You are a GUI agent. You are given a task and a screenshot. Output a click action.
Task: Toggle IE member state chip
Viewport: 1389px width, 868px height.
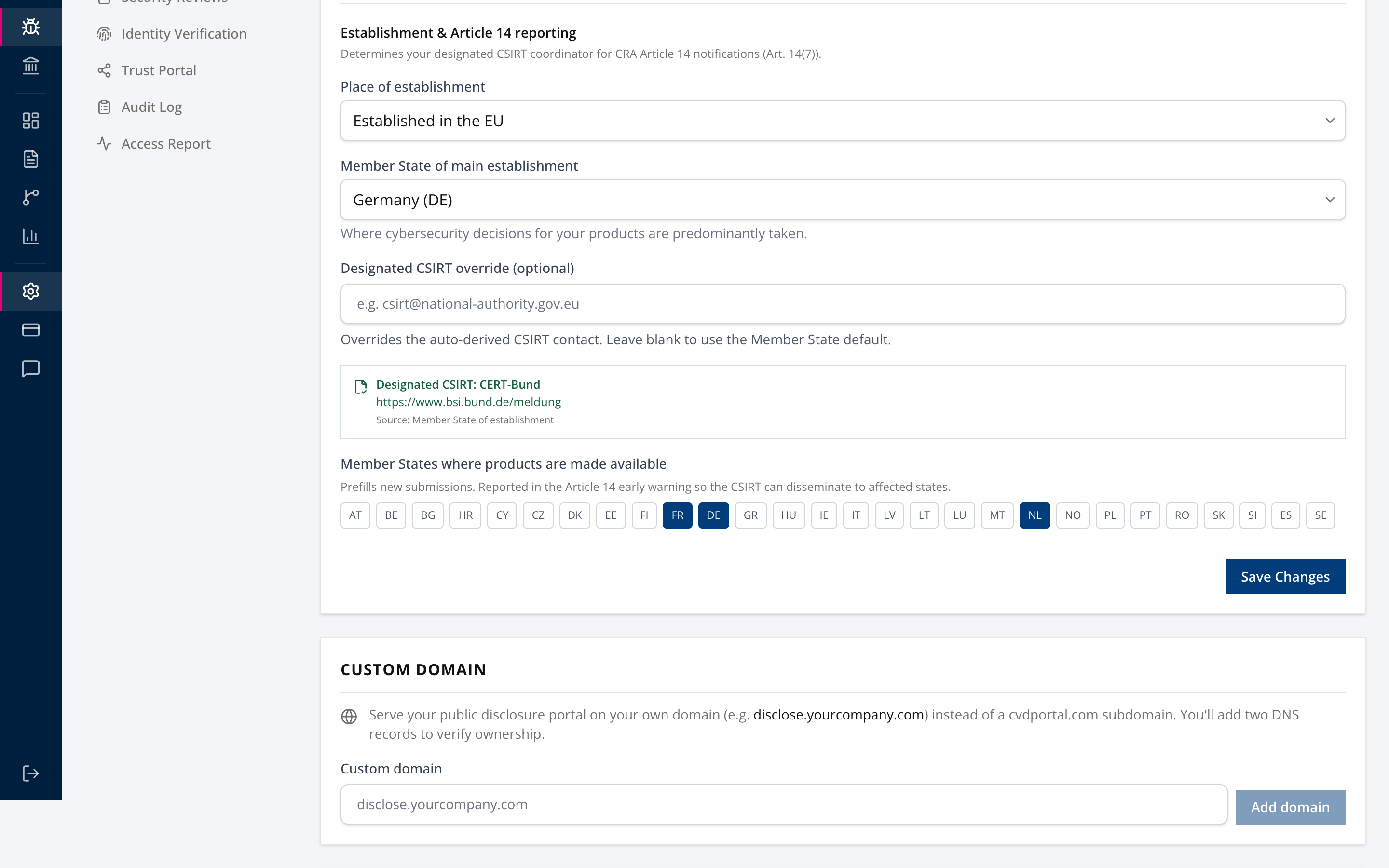click(x=824, y=515)
